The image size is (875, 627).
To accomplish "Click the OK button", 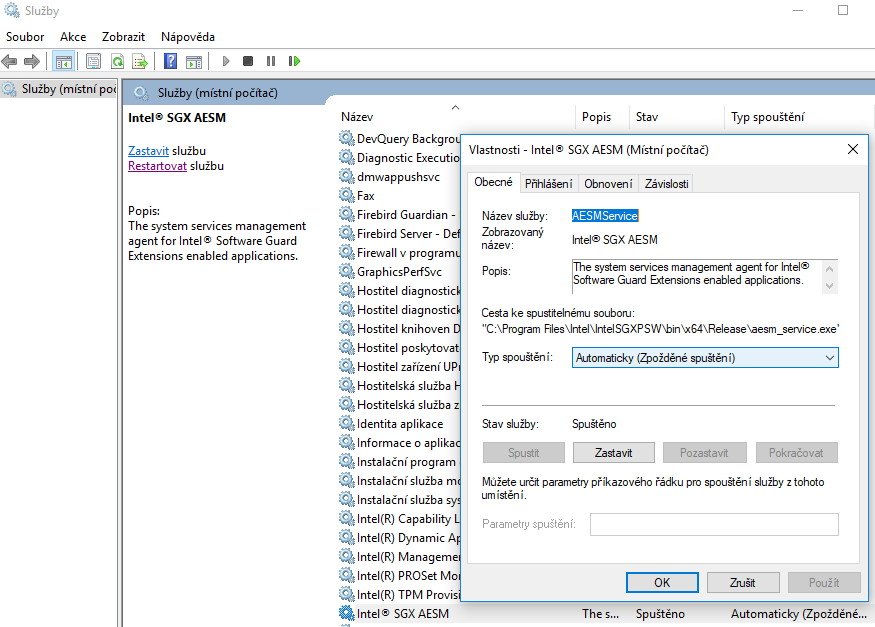I will tap(662, 582).
